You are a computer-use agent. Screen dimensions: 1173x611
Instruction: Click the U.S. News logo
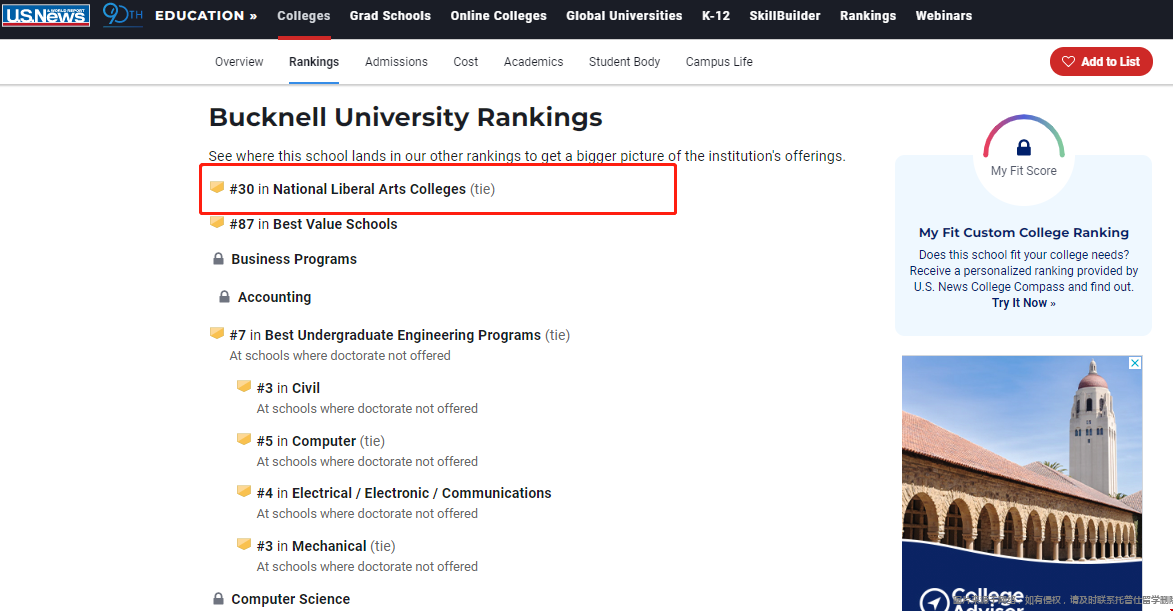coord(46,15)
